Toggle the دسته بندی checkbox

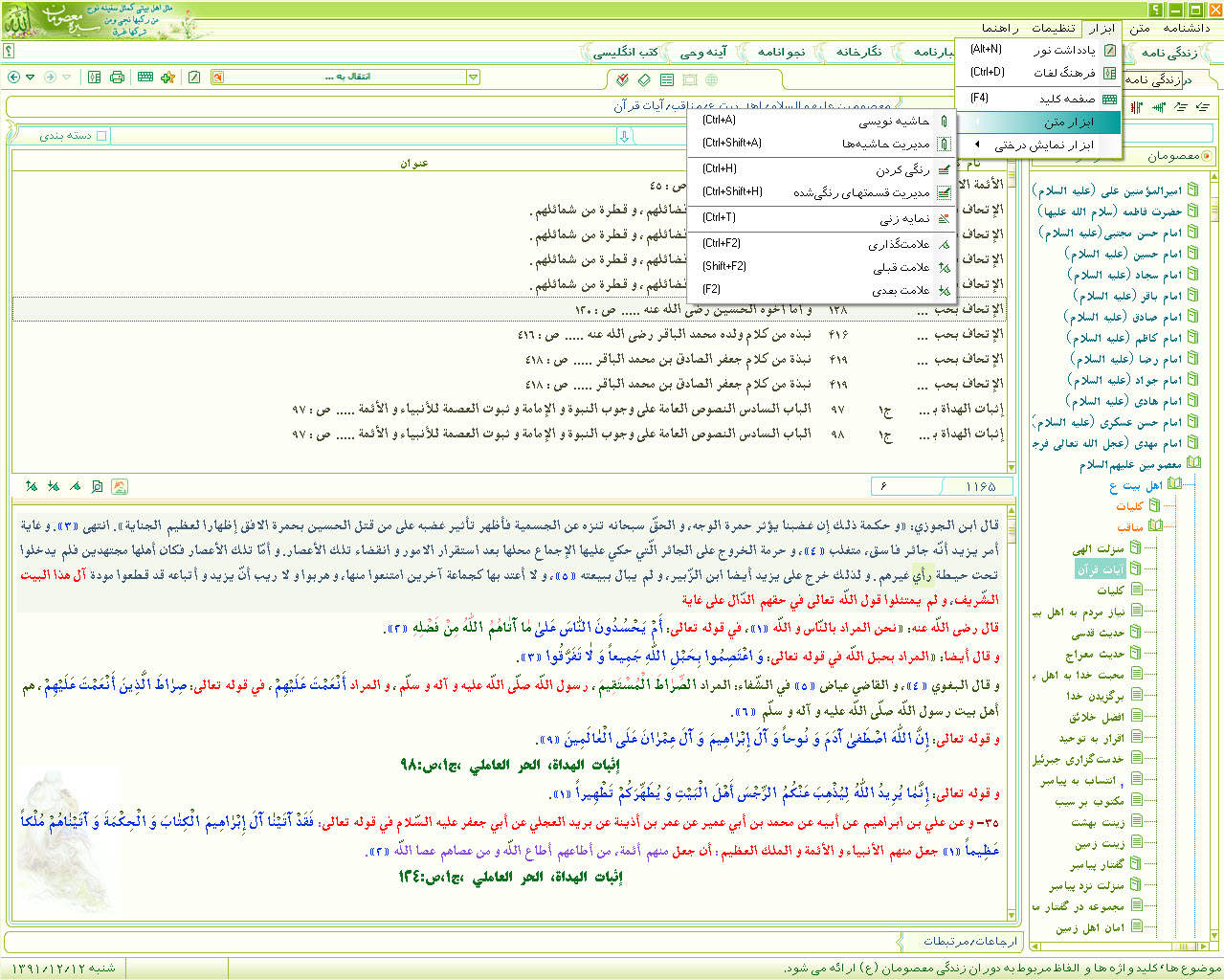click(101, 136)
